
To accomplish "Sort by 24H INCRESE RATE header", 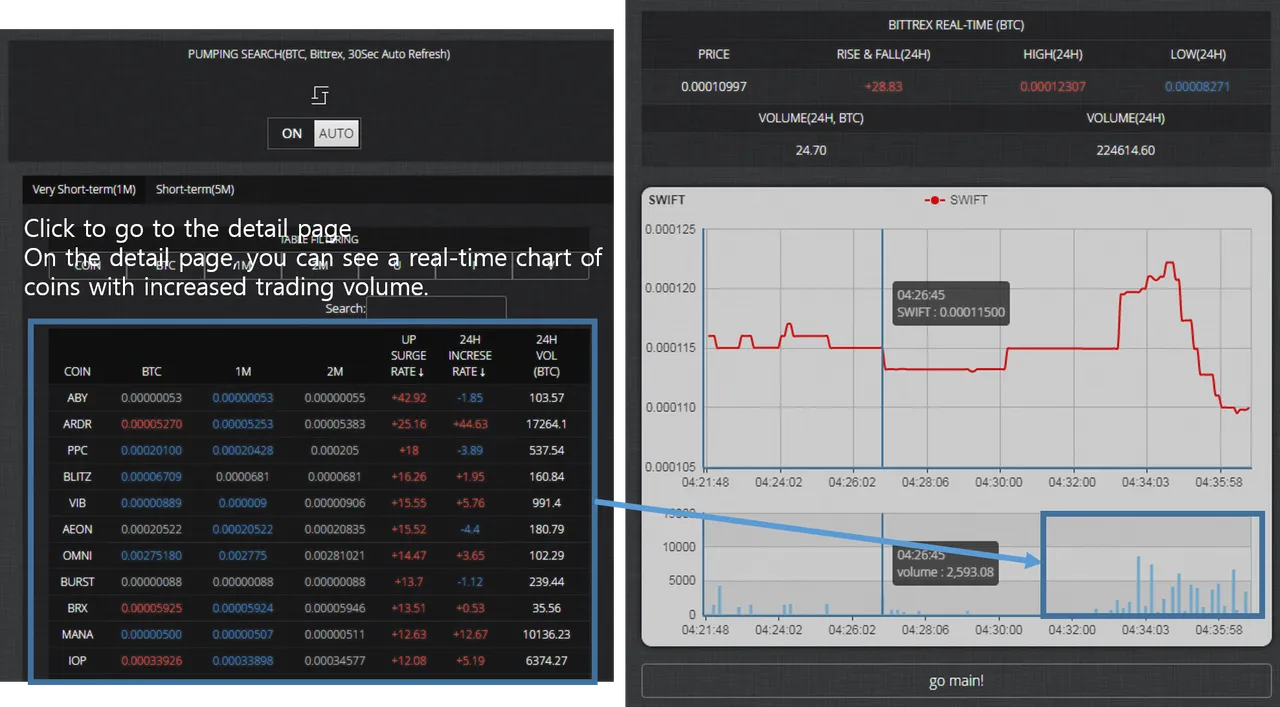I will tap(470, 356).
